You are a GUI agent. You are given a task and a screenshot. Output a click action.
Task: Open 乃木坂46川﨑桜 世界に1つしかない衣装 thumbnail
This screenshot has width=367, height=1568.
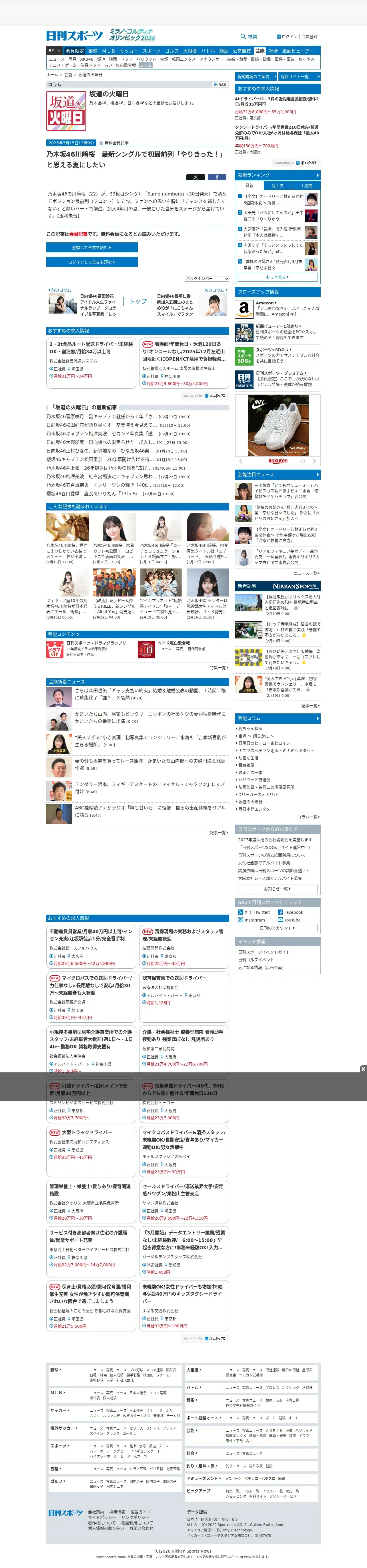[67, 527]
